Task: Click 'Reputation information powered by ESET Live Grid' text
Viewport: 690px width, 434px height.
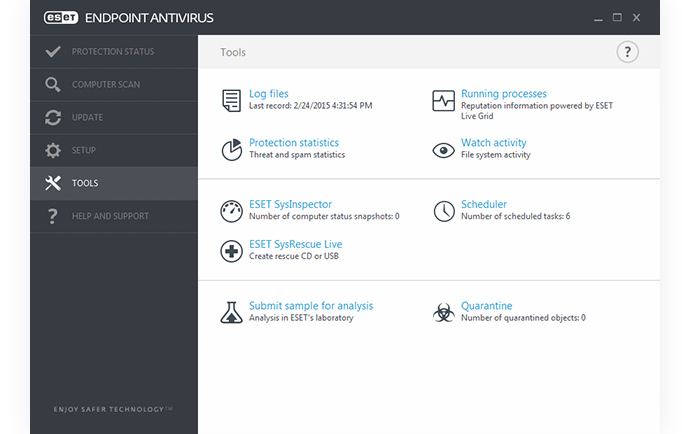Action: 537,111
